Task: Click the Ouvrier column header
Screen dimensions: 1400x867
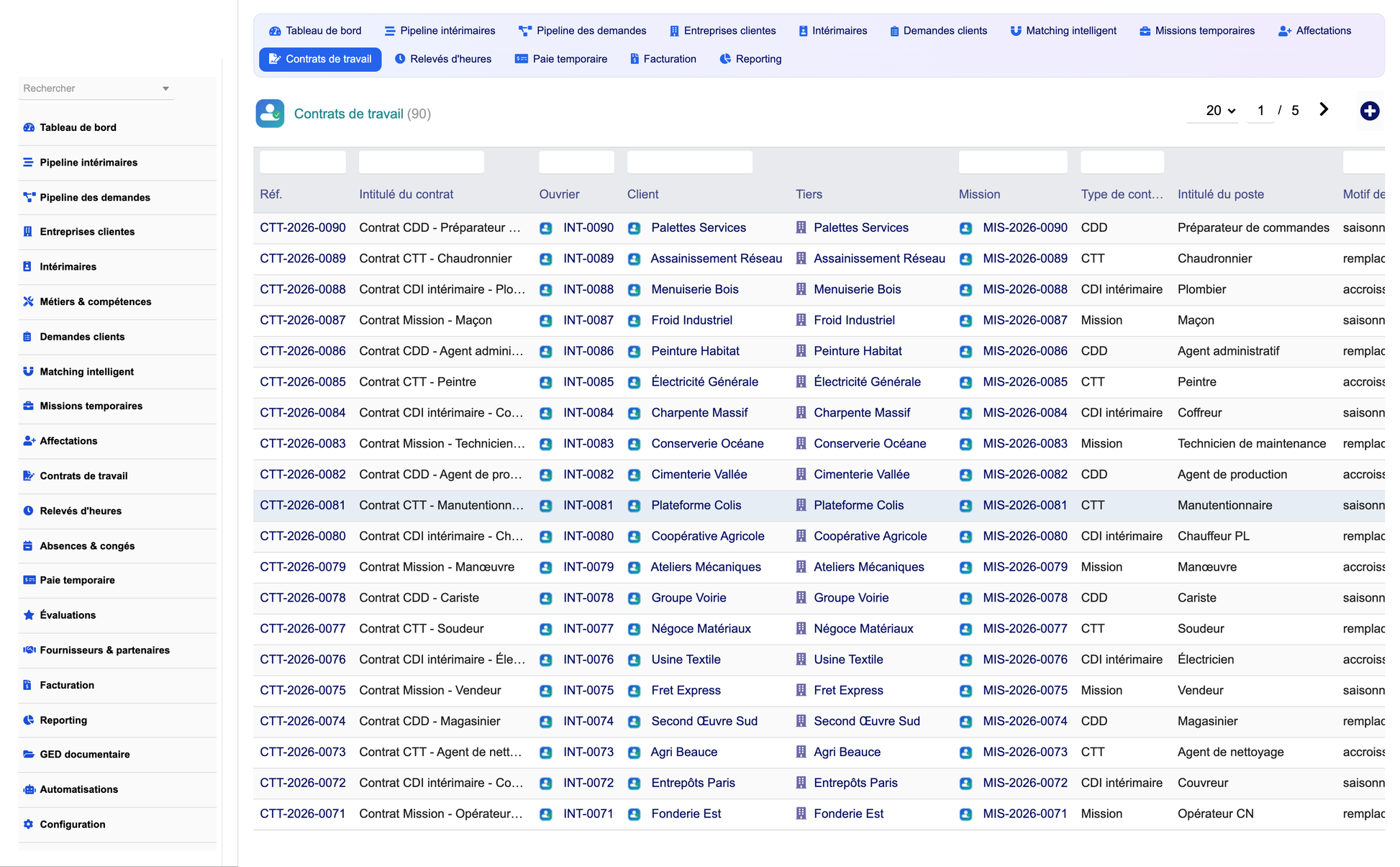Action: point(559,194)
